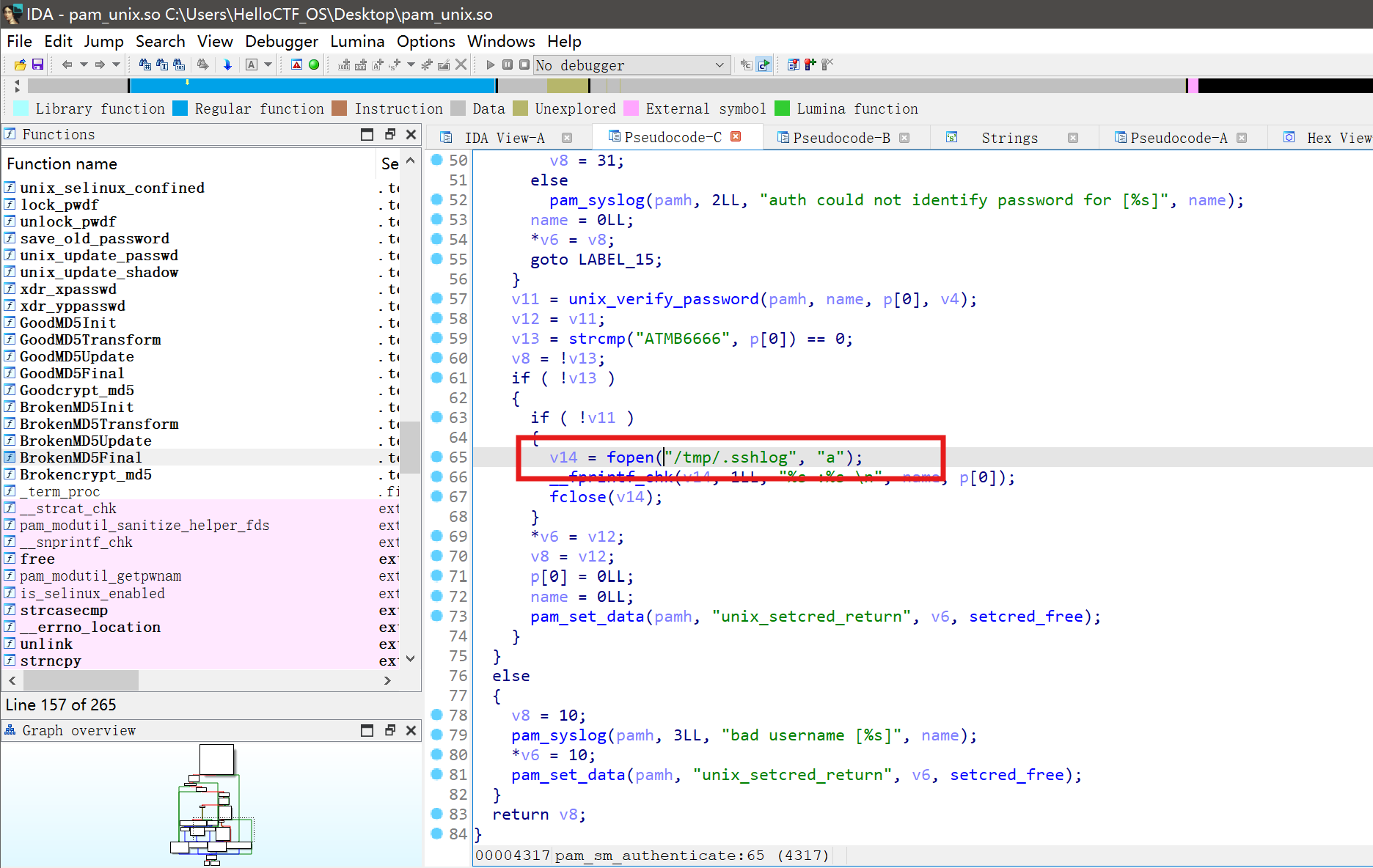Navigate back with the Jump Back arrow icon
The height and width of the screenshot is (868, 1373).
(67, 65)
